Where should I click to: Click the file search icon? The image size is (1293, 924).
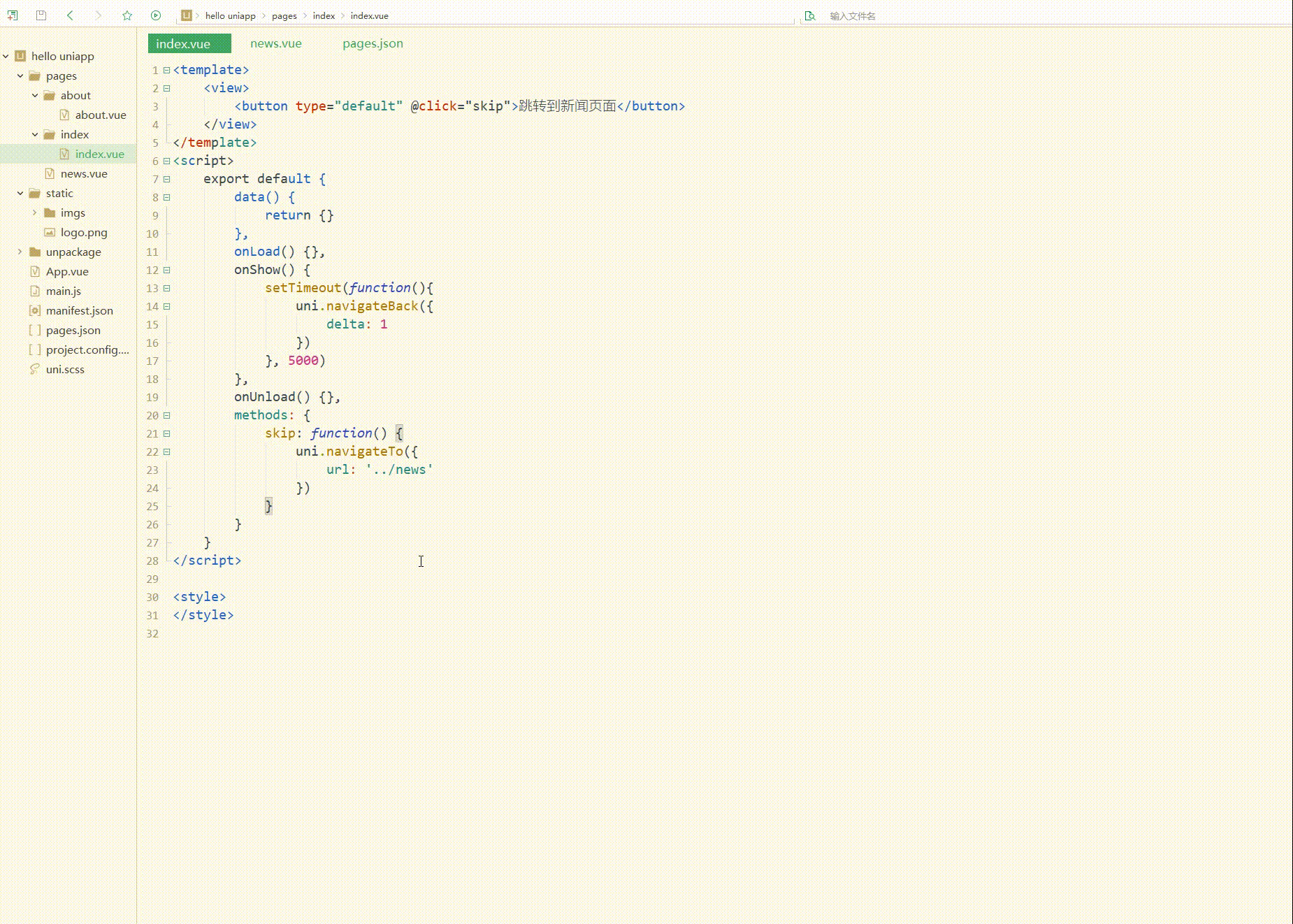point(810,15)
